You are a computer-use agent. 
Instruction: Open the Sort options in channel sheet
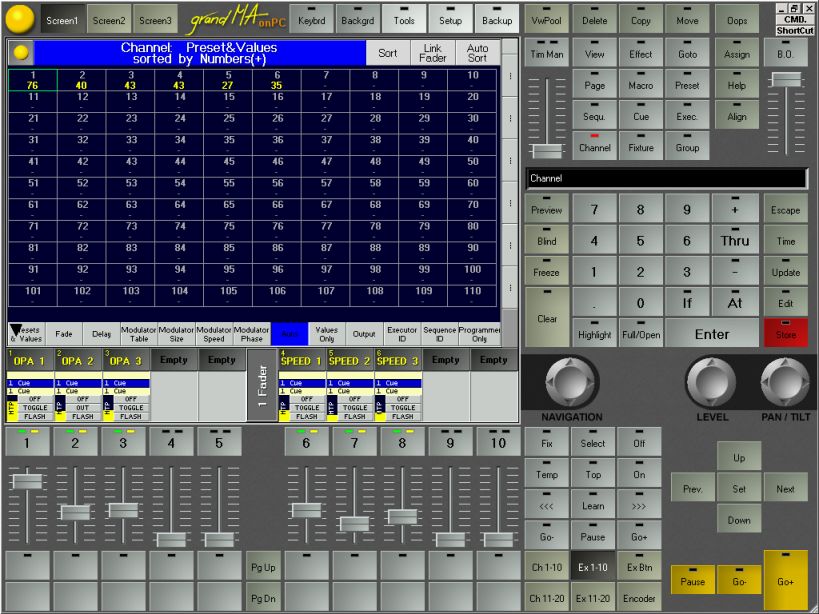pos(388,53)
